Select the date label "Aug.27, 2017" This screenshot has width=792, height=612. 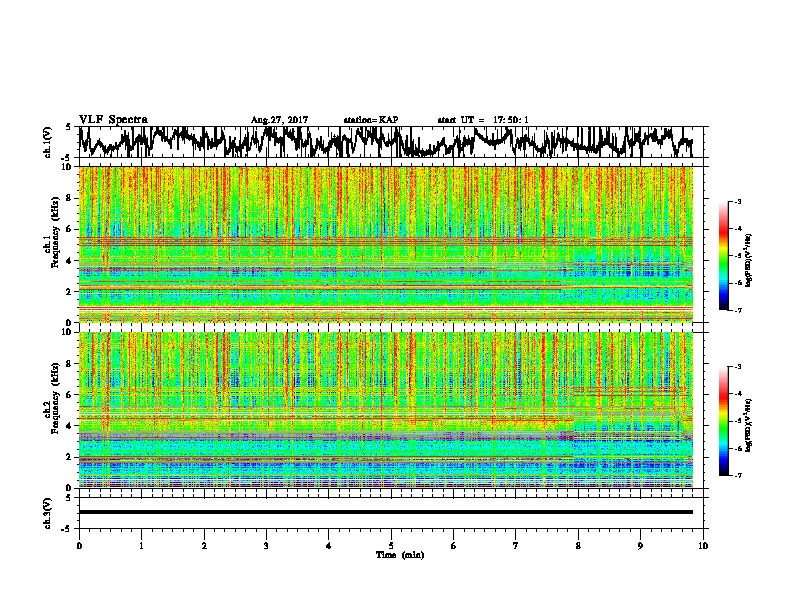279,120
